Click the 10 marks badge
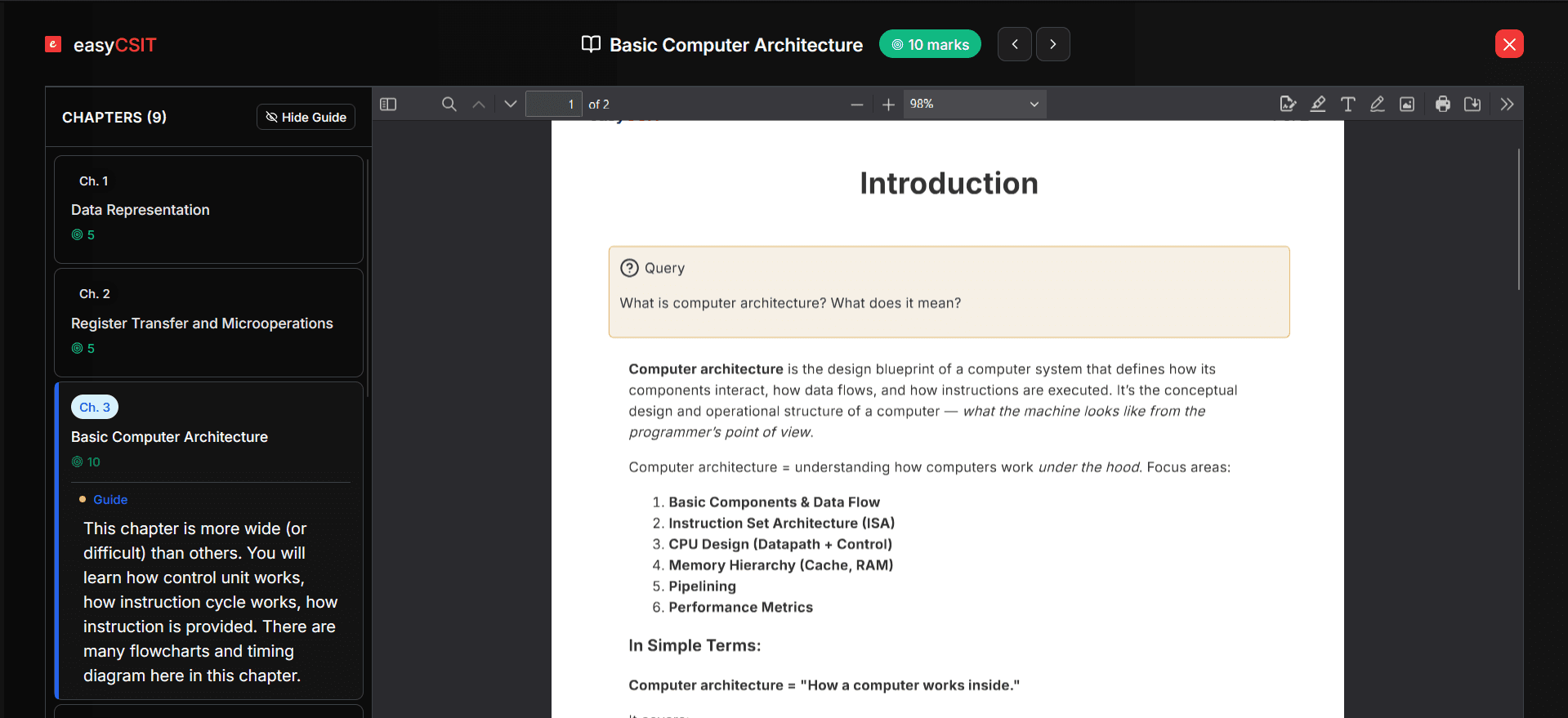Screen dimensions: 1568x718 point(930,45)
